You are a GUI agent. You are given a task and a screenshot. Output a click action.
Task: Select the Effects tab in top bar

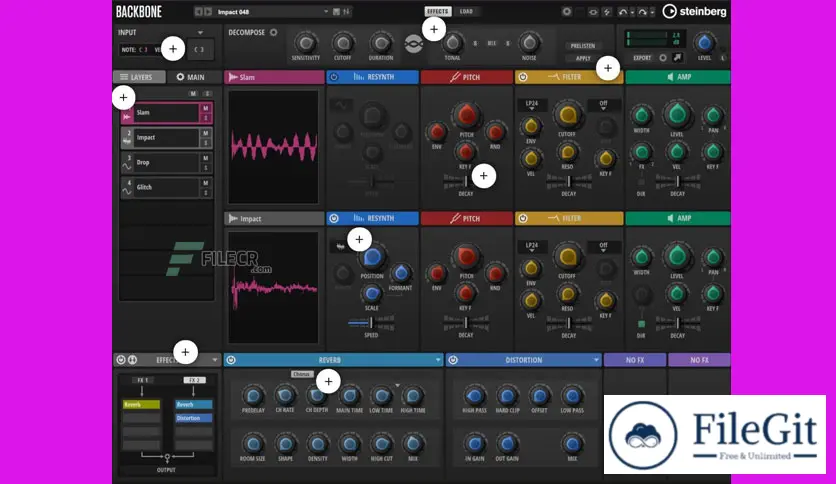(x=438, y=11)
